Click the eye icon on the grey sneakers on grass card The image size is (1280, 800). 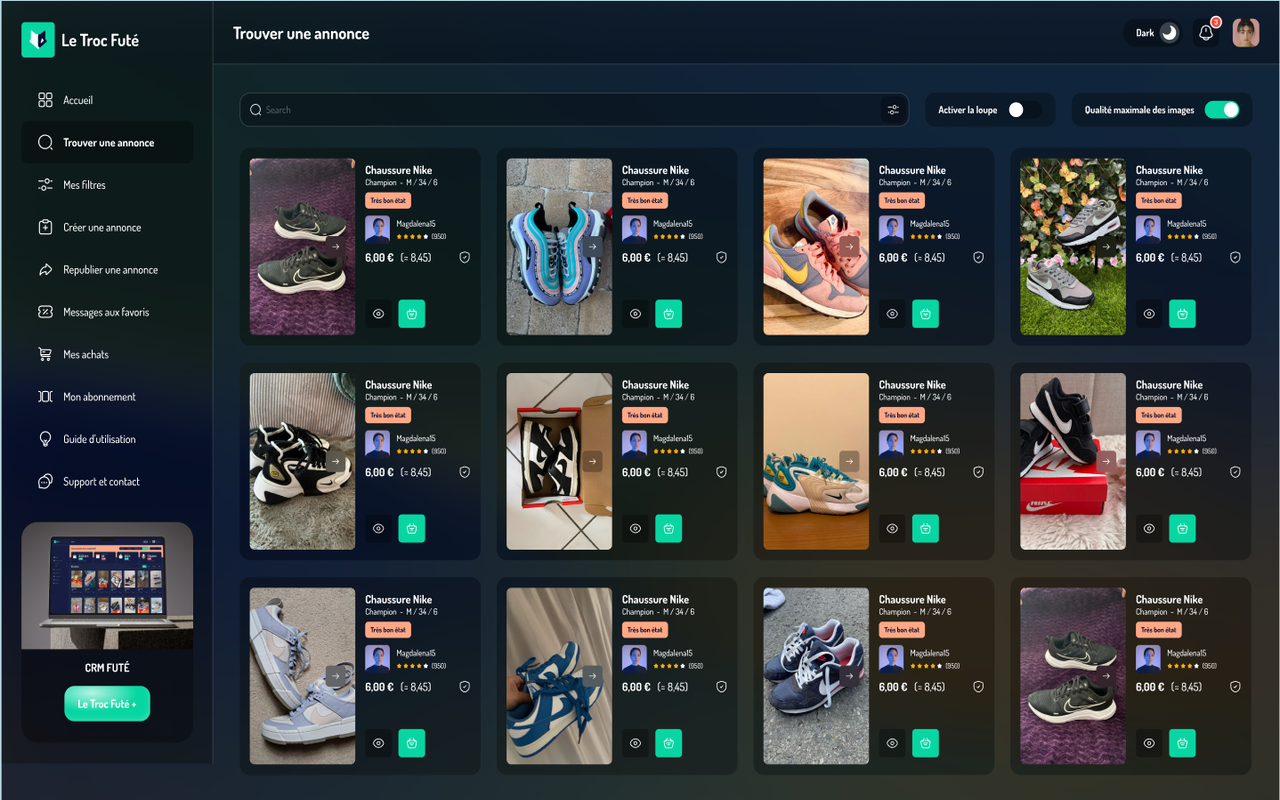(x=1149, y=314)
